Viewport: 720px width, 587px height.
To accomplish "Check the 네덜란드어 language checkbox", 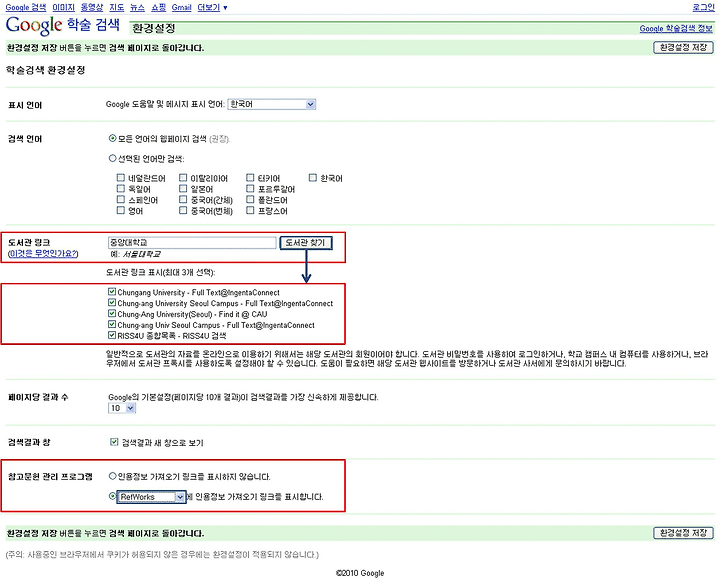I will (x=121, y=177).
